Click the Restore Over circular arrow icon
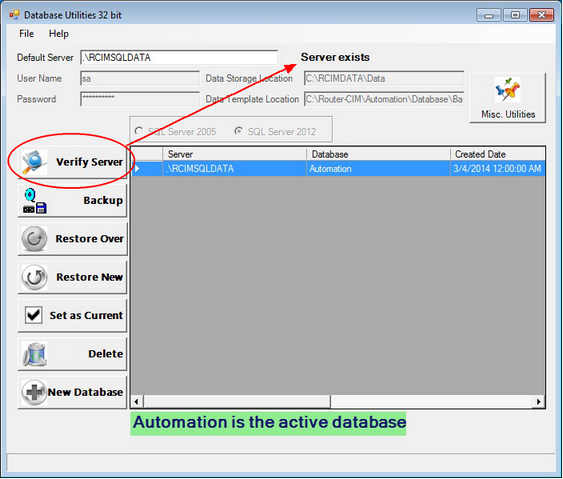The width and height of the screenshot is (563, 479). coord(34,239)
